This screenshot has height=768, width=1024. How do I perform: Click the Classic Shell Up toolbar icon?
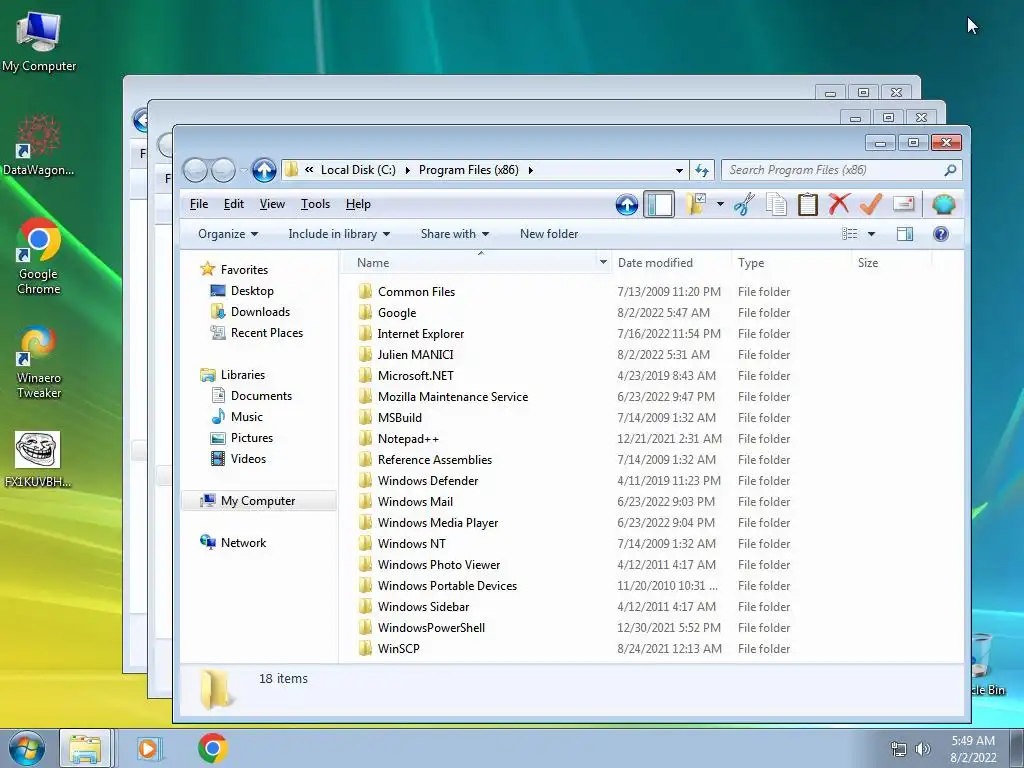click(x=627, y=205)
